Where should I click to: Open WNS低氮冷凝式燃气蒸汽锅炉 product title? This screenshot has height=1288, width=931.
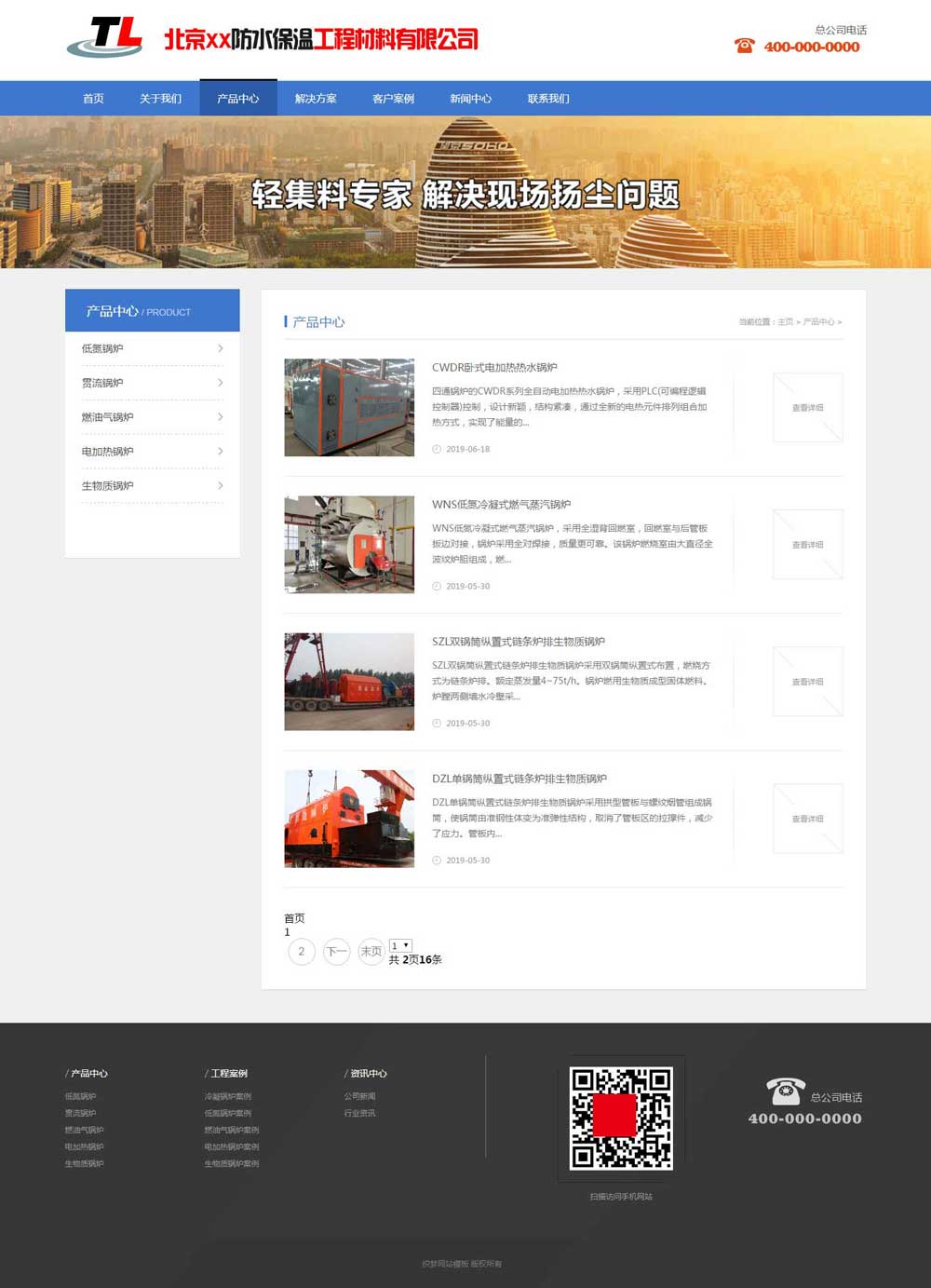point(501,505)
